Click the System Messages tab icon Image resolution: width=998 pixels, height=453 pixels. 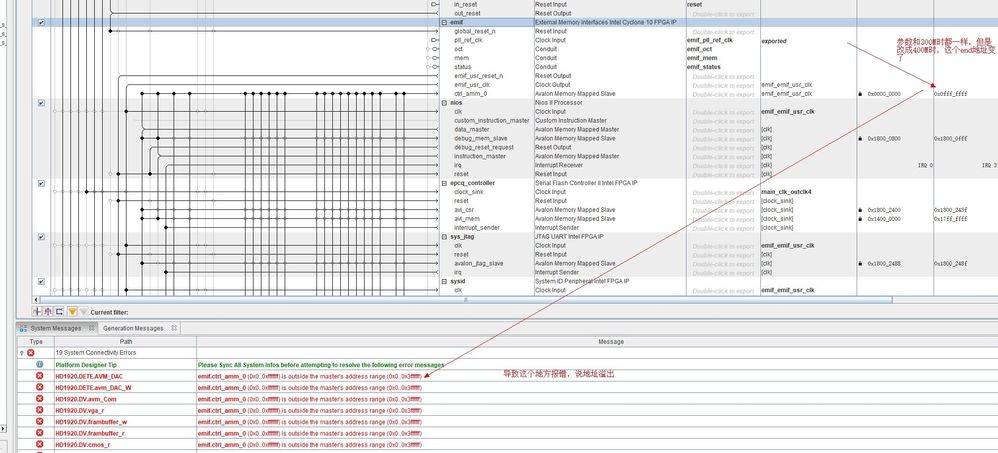coord(24,328)
